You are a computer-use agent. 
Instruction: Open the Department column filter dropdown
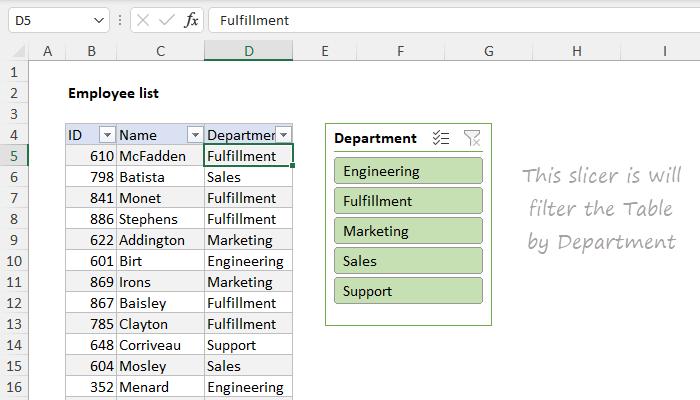click(283, 135)
